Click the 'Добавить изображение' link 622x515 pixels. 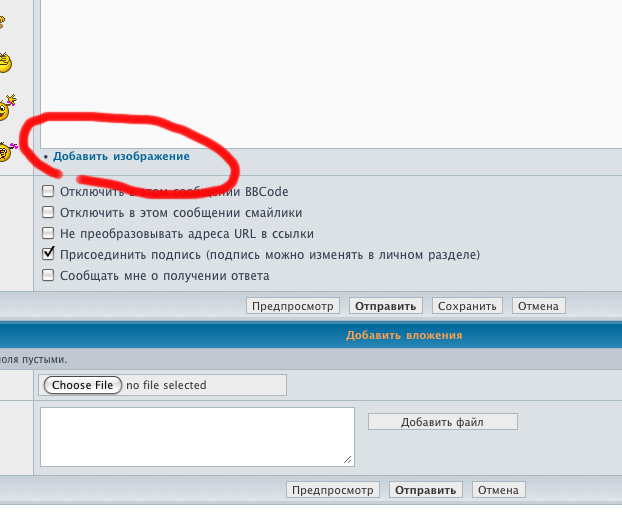point(121,156)
